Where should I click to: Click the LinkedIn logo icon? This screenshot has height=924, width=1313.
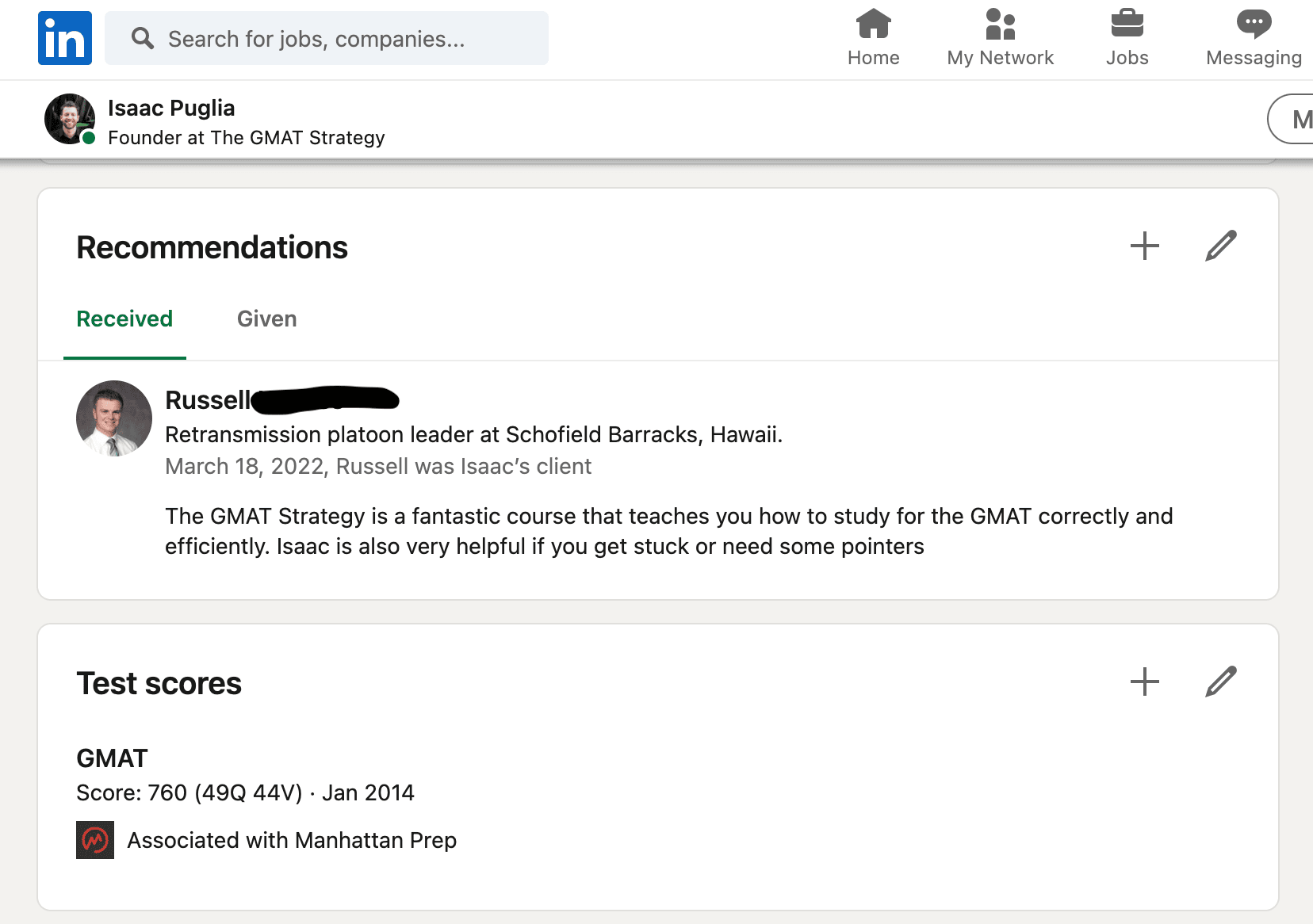pos(65,38)
